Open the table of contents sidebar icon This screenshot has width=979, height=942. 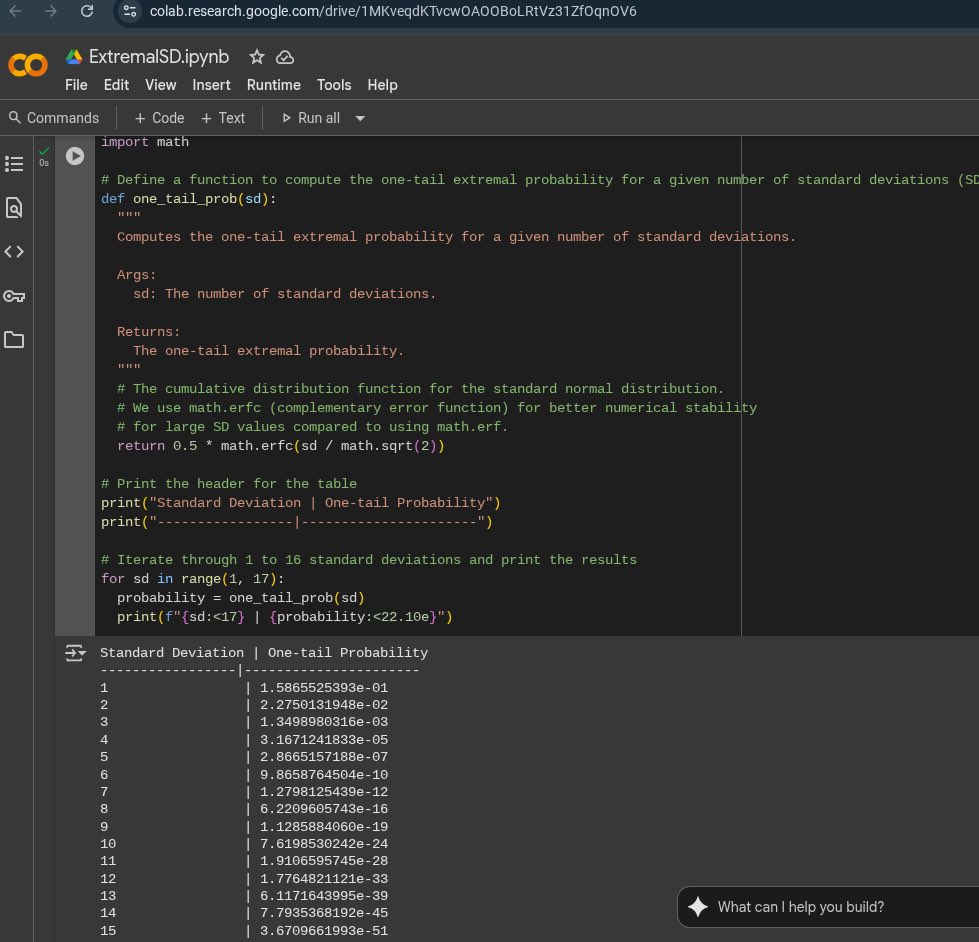[x=14, y=164]
